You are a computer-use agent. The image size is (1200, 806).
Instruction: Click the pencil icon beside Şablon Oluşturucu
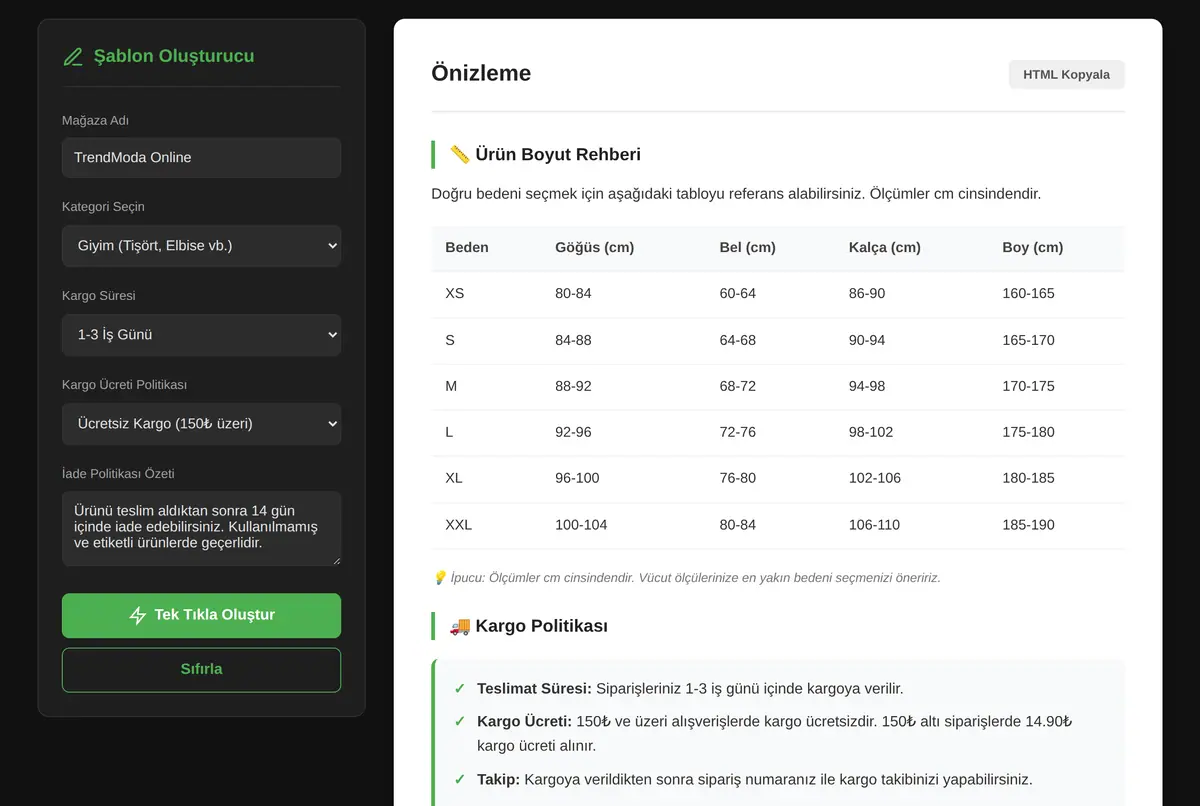pyautogui.click(x=73, y=57)
